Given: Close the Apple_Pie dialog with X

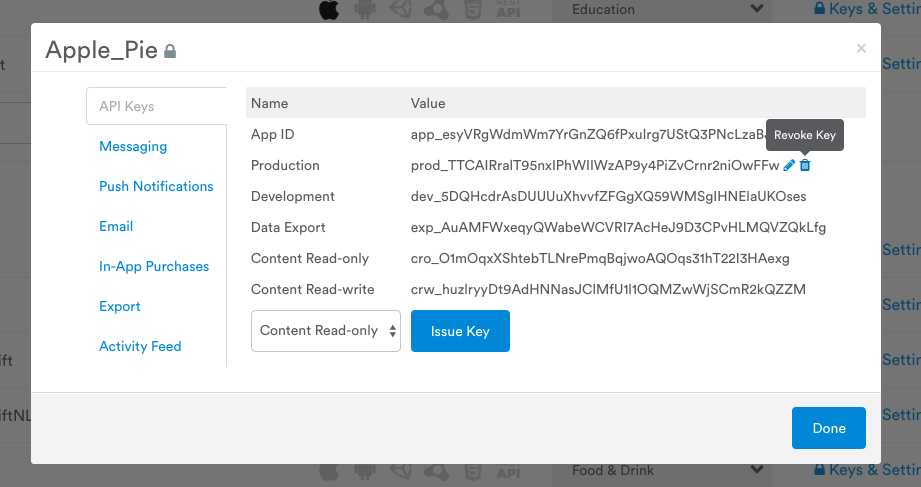Looking at the screenshot, I should click(x=861, y=48).
